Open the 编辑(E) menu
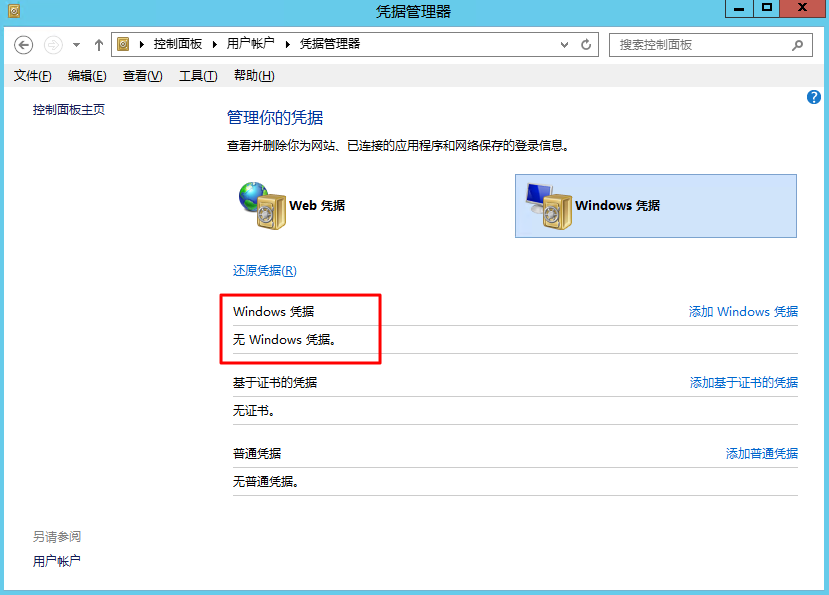 click(87, 76)
